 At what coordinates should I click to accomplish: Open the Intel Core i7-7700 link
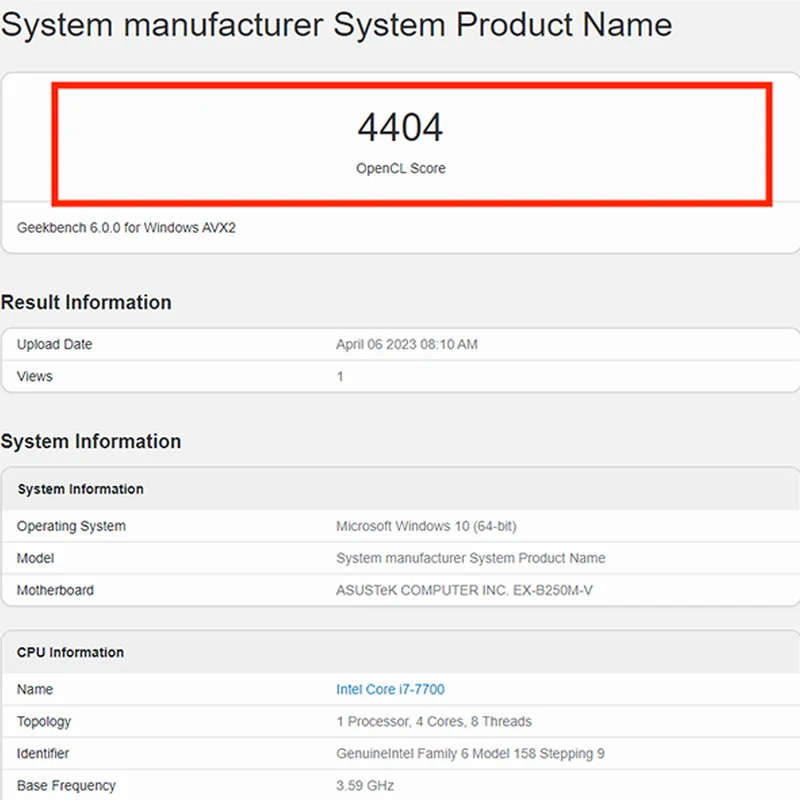click(x=390, y=689)
